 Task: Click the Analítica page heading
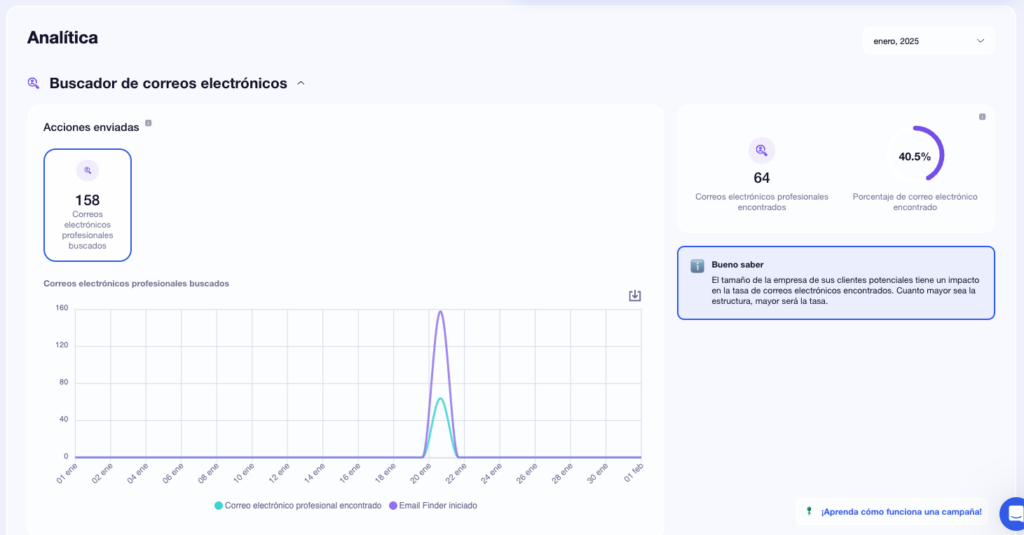click(x=62, y=38)
